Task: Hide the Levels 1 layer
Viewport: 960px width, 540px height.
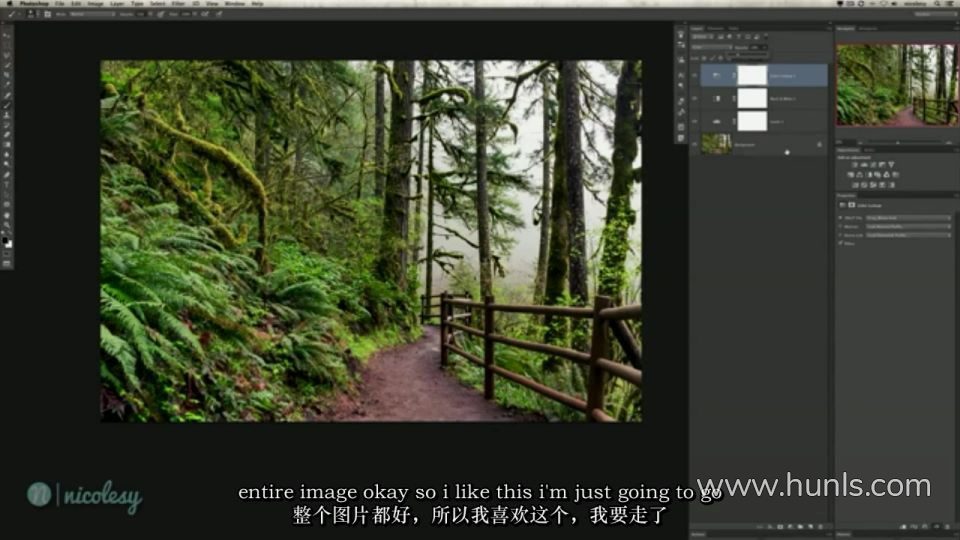Action: click(x=694, y=121)
